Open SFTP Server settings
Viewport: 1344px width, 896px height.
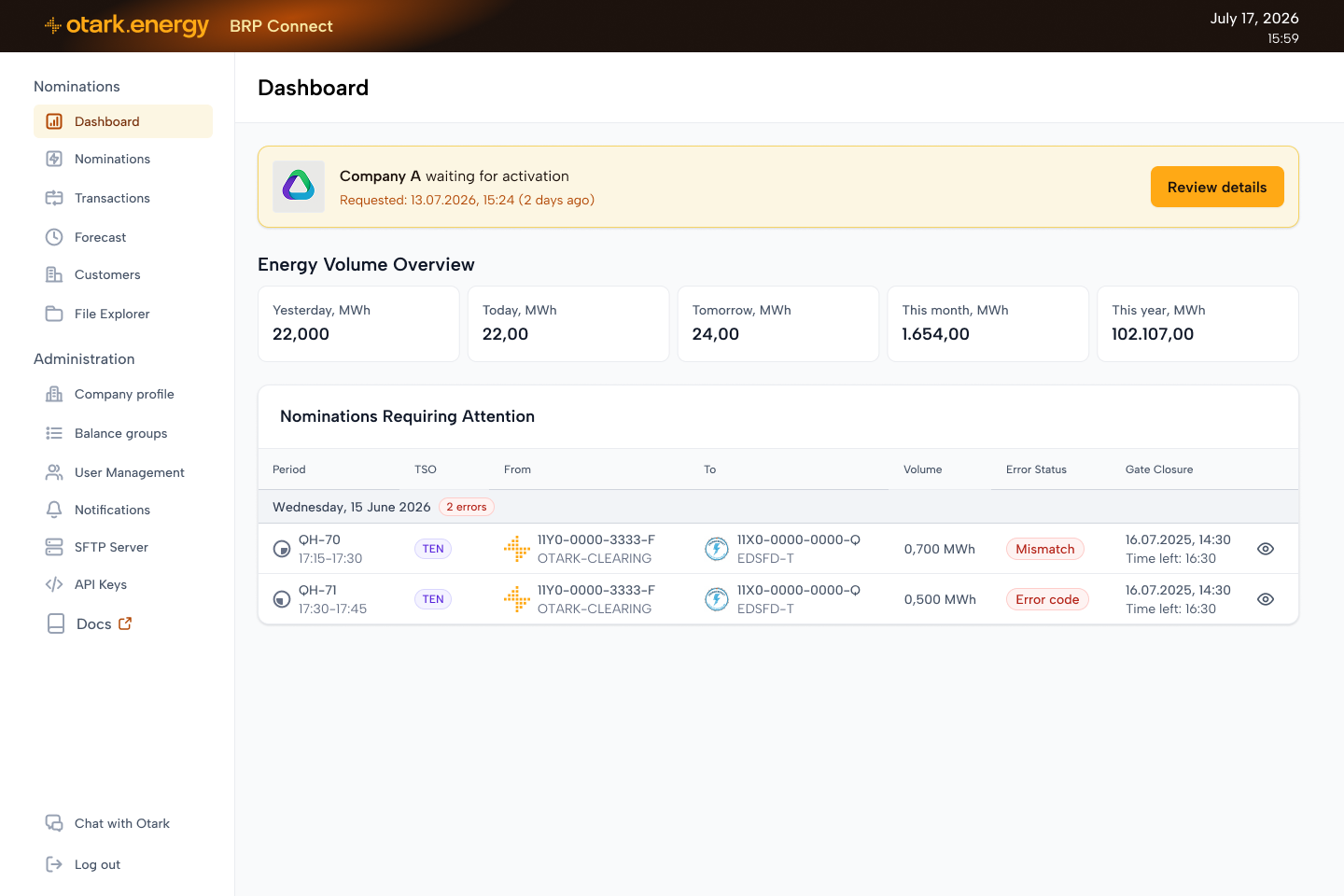click(x=123, y=547)
